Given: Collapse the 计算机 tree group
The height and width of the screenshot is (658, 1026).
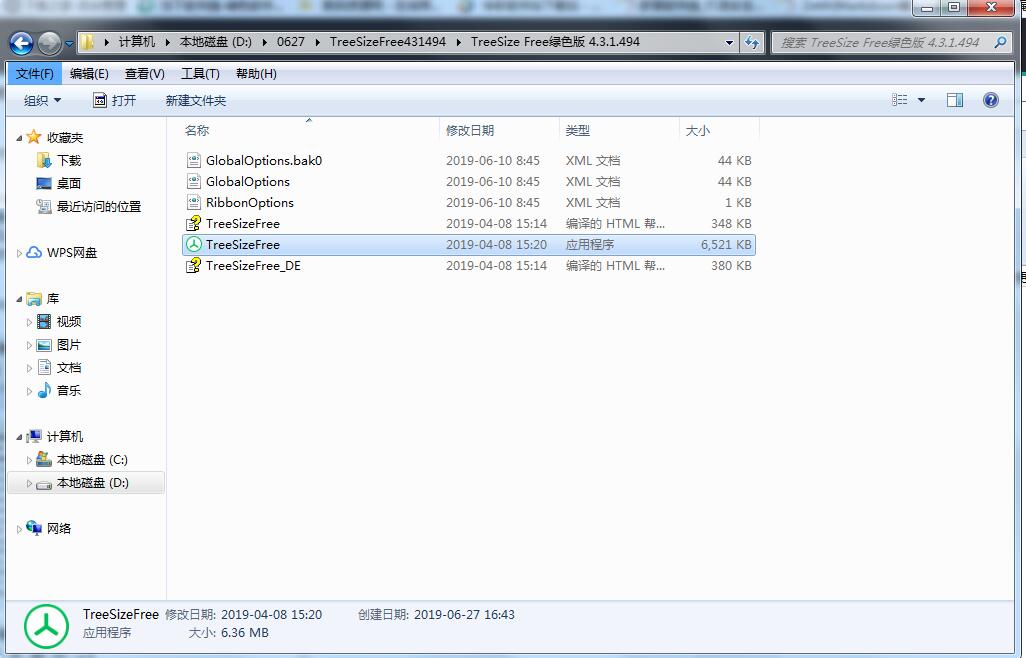Looking at the screenshot, I should [x=19, y=436].
